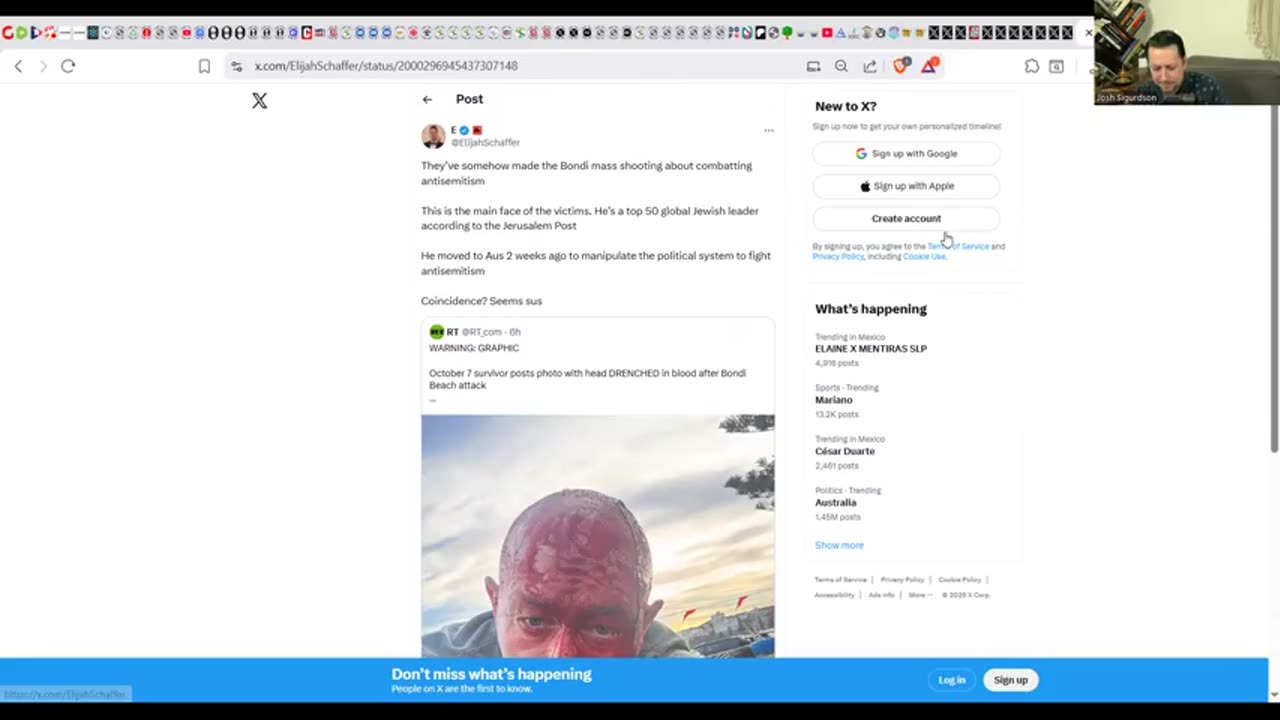Open the @ElijahSchaffer handle link
Screen dimensions: 1280x720
coord(485,142)
